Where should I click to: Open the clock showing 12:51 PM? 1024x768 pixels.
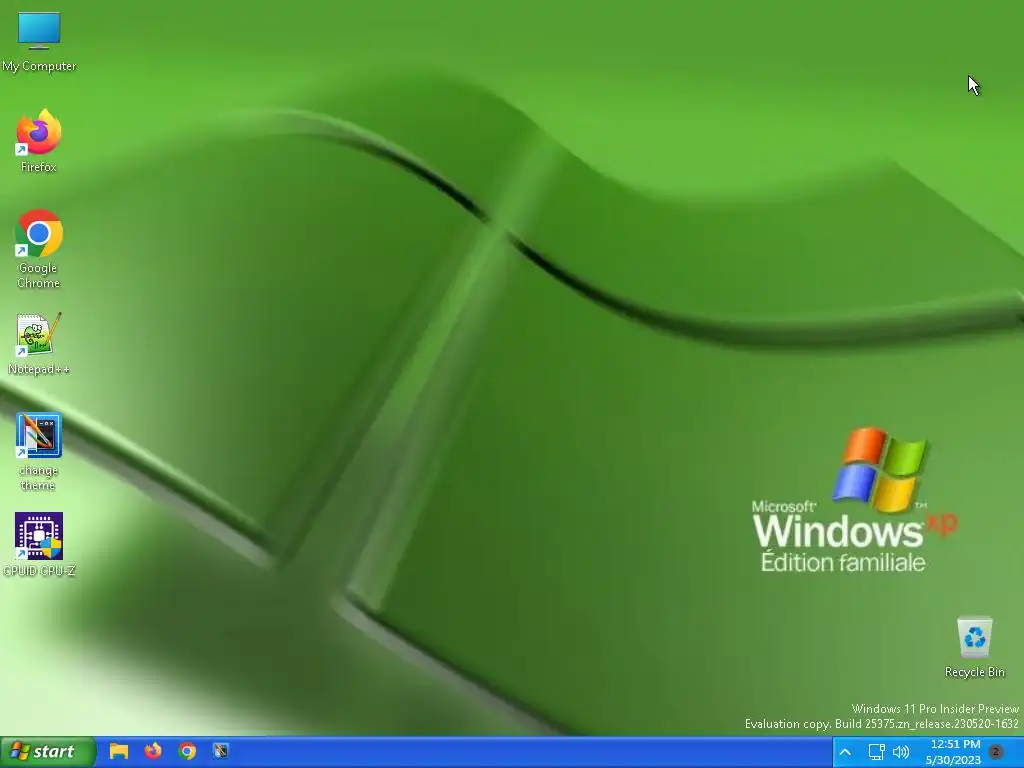point(953,752)
